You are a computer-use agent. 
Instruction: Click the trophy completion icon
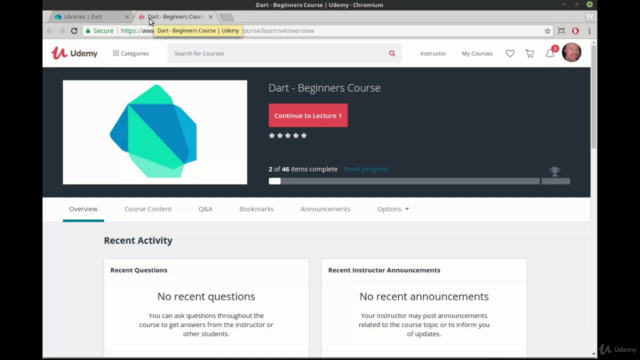(554, 171)
